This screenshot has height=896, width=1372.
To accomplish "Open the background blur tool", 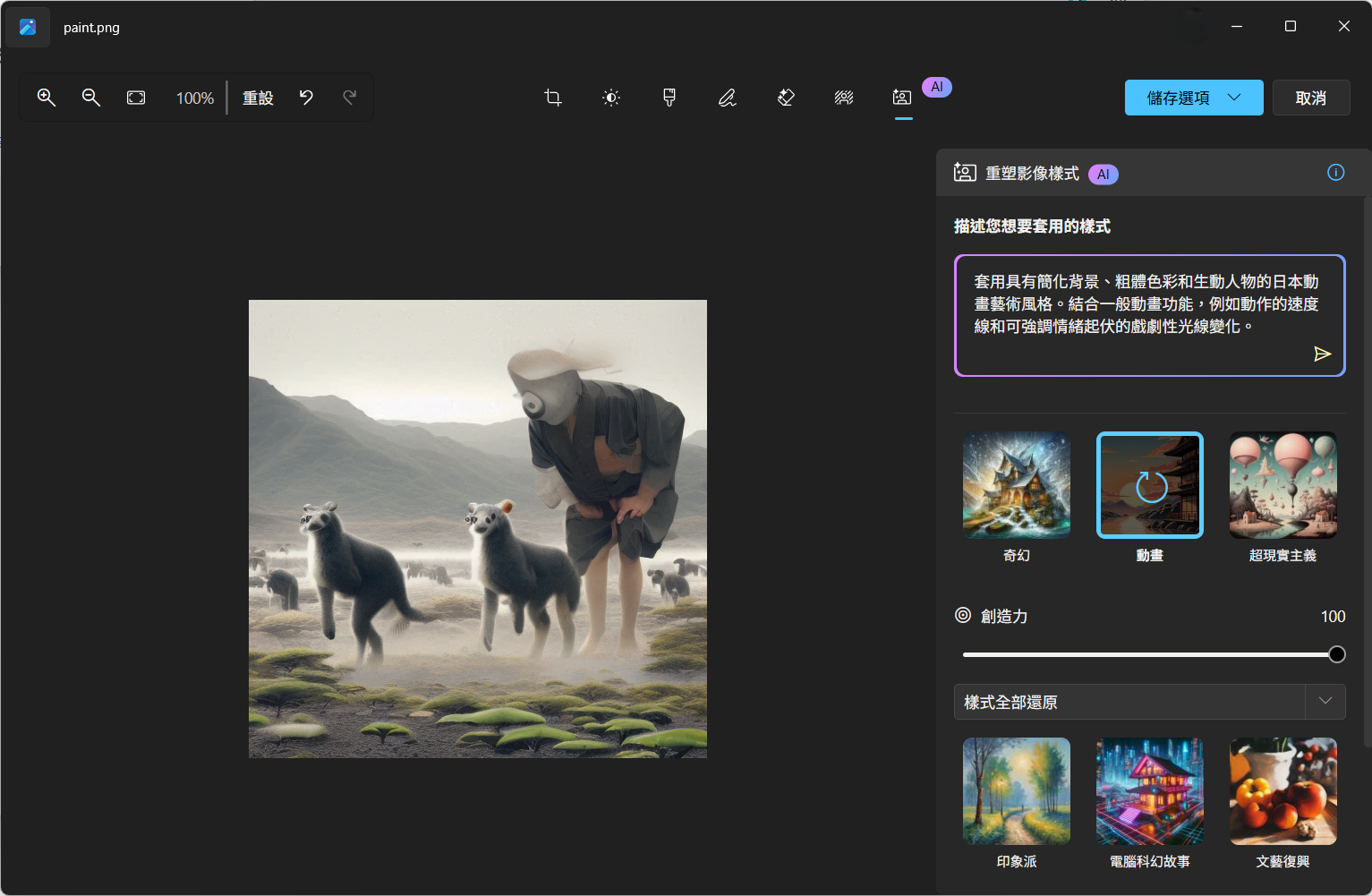I will [x=844, y=98].
